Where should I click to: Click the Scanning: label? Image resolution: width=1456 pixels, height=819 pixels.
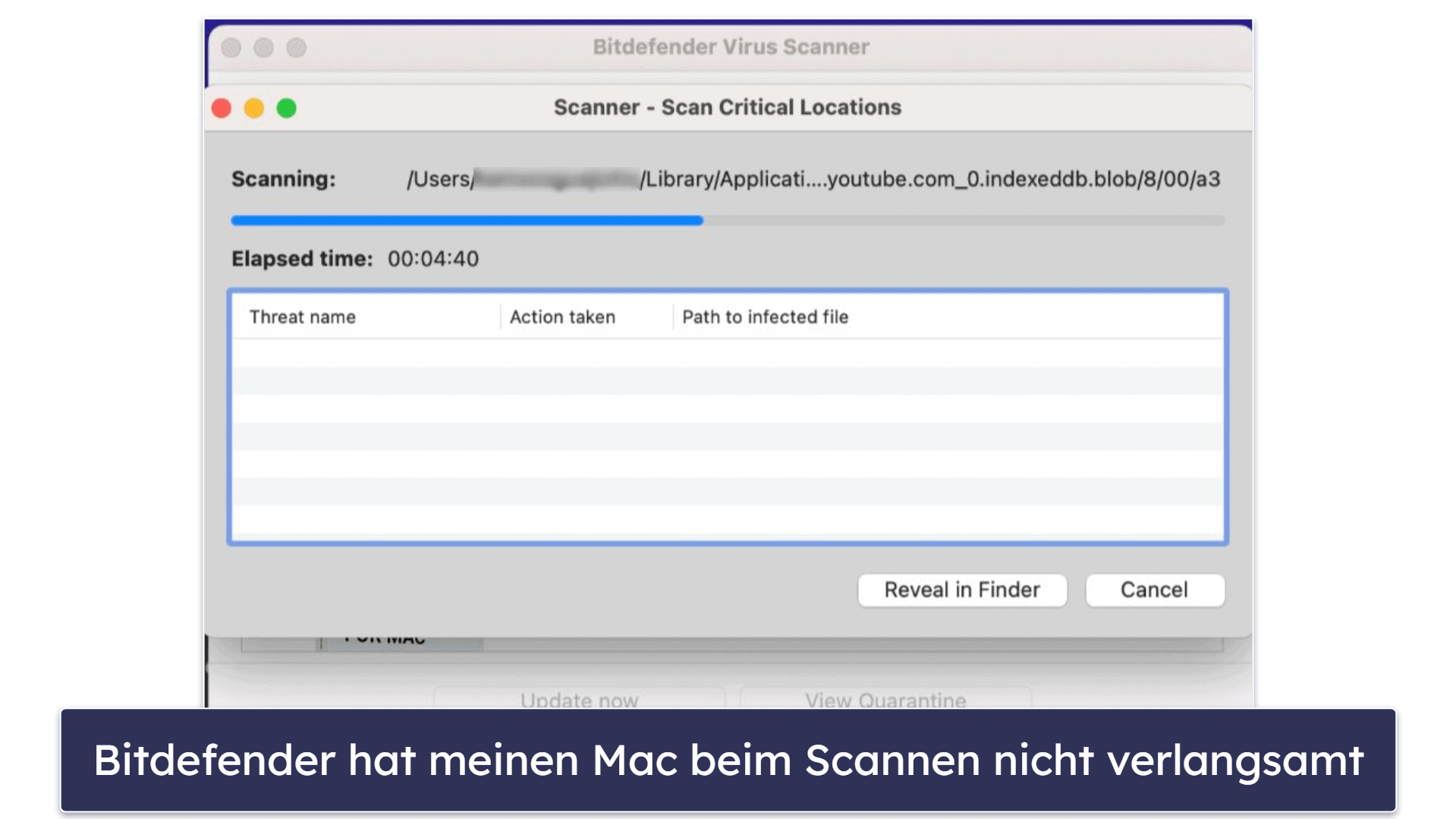tap(283, 179)
